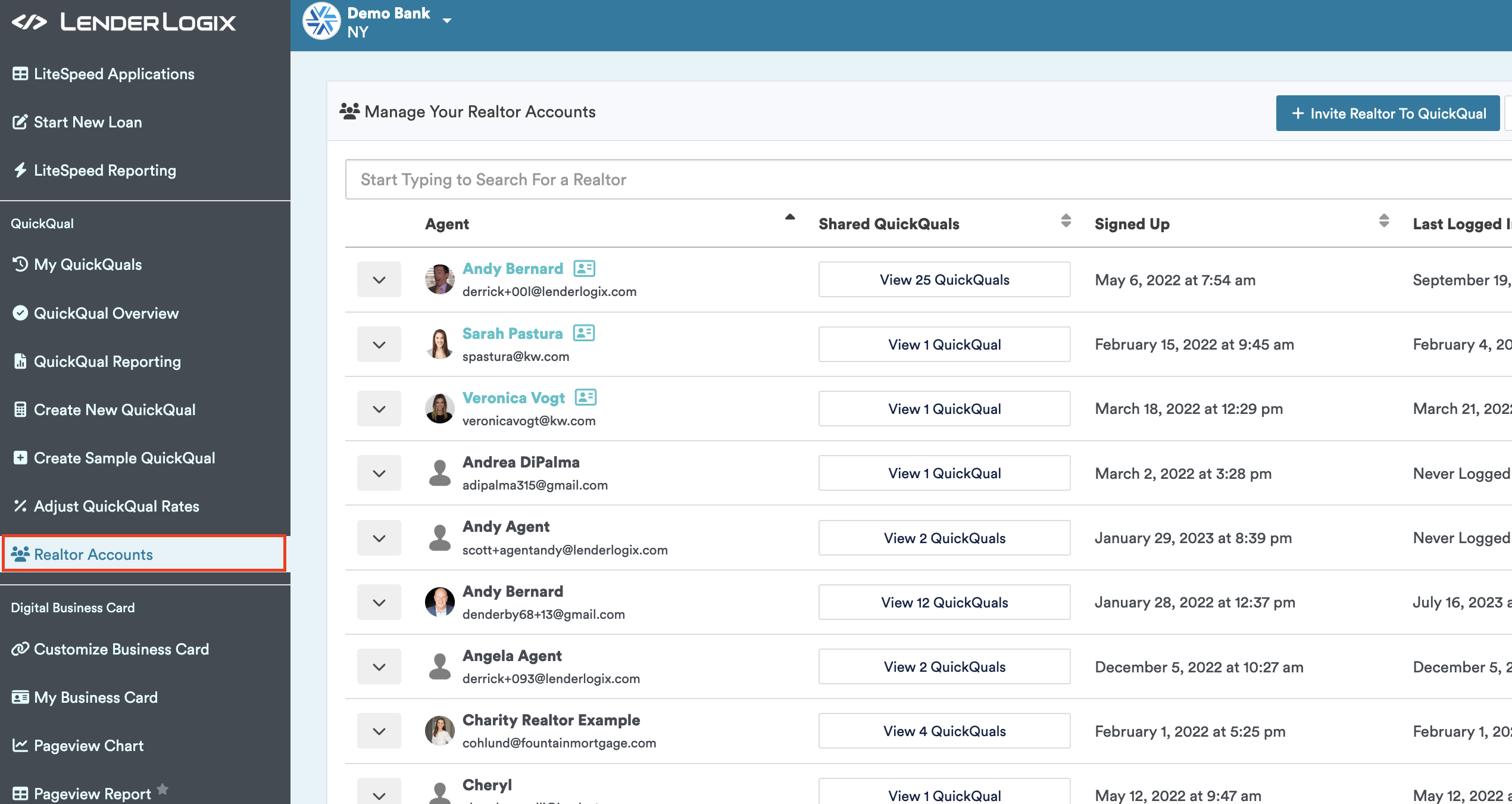Open the Demo Bank account dropdown arrow
This screenshot has width=1512, height=804.
pyautogui.click(x=447, y=20)
